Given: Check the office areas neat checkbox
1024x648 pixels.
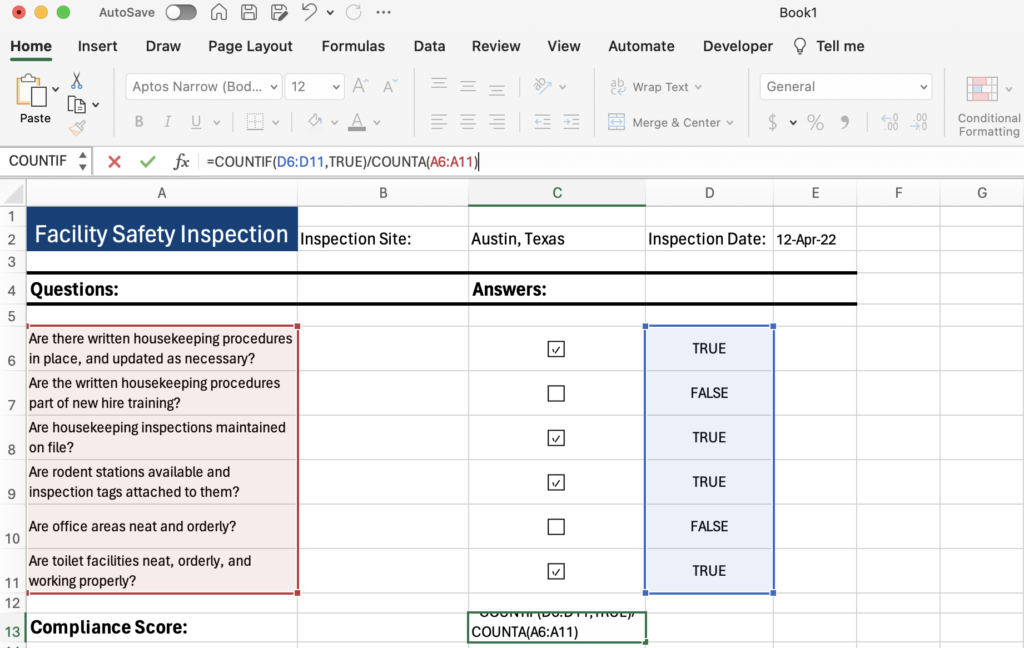Looking at the screenshot, I should 556,526.
